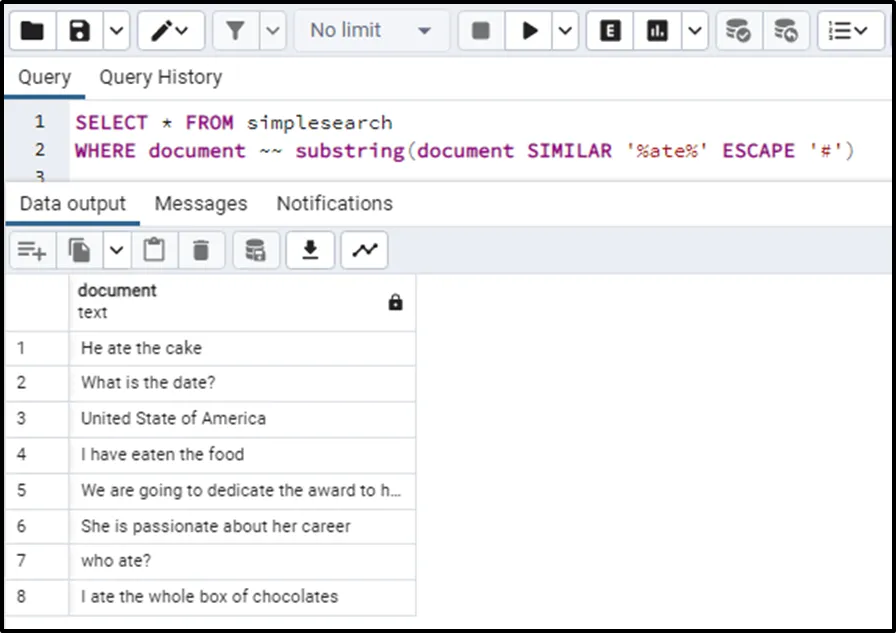Switch to the Query History tab
The image size is (896, 633).
(x=160, y=77)
